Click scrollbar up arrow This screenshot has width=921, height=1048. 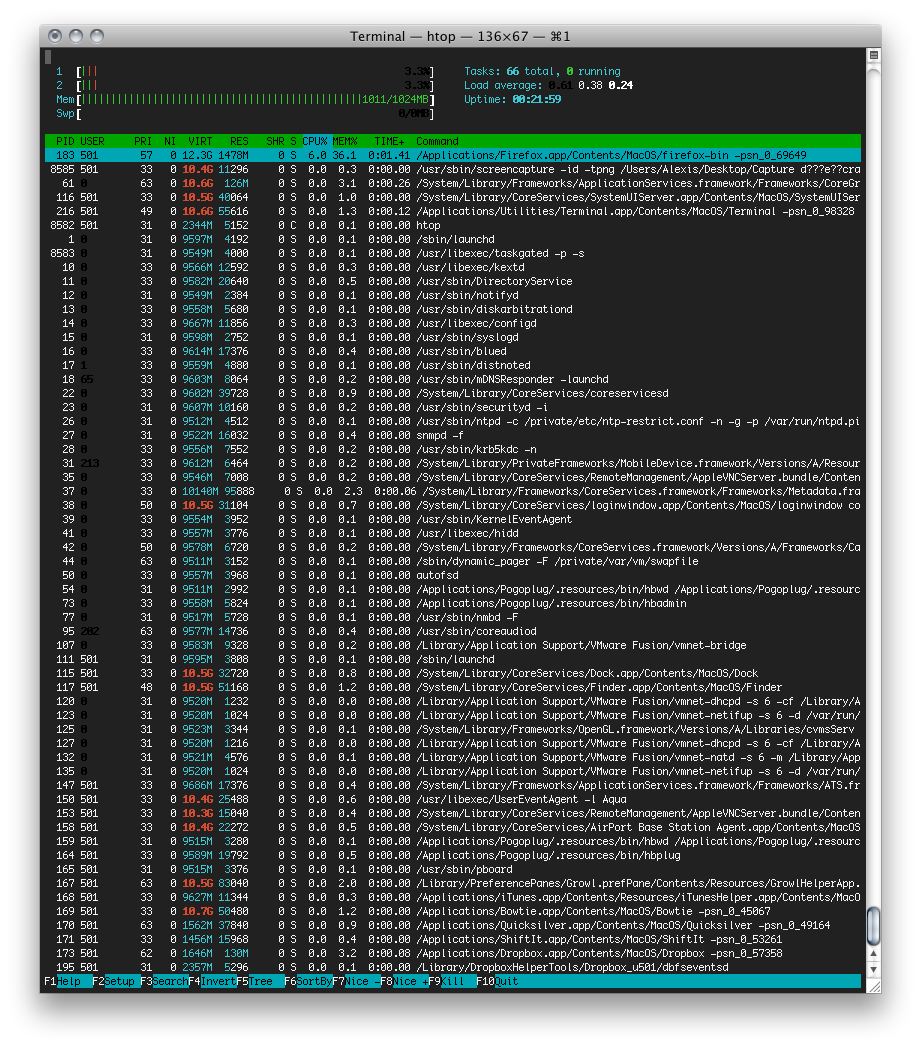[x=873, y=954]
